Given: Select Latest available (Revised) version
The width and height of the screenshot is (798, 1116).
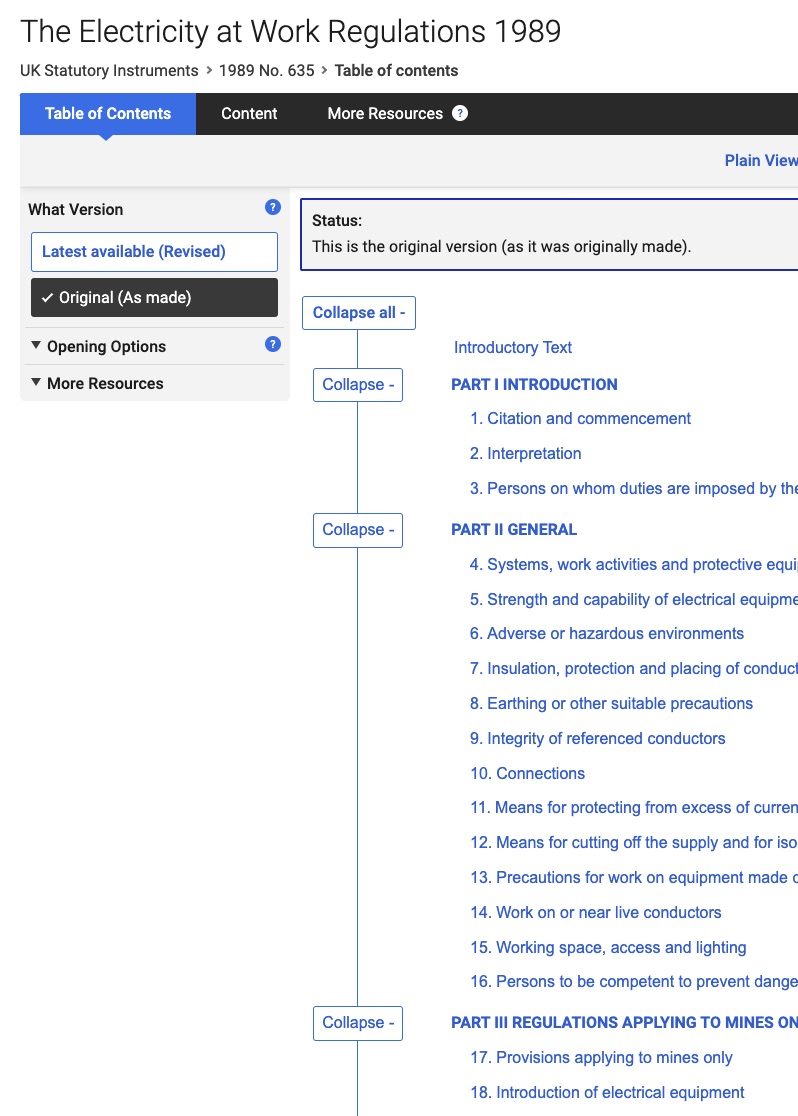Looking at the screenshot, I should pyautogui.click(x=154, y=252).
